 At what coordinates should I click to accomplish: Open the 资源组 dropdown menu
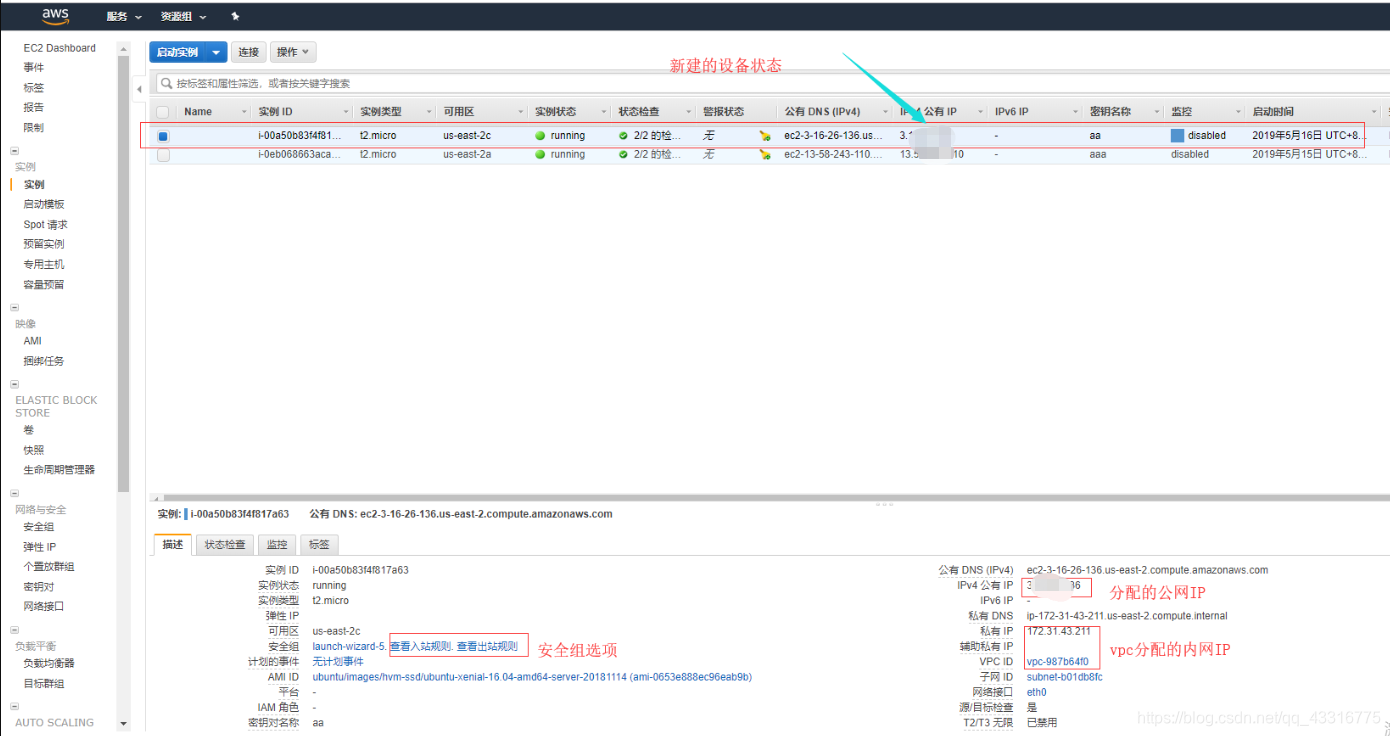pyautogui.click(x=184, y=17)
